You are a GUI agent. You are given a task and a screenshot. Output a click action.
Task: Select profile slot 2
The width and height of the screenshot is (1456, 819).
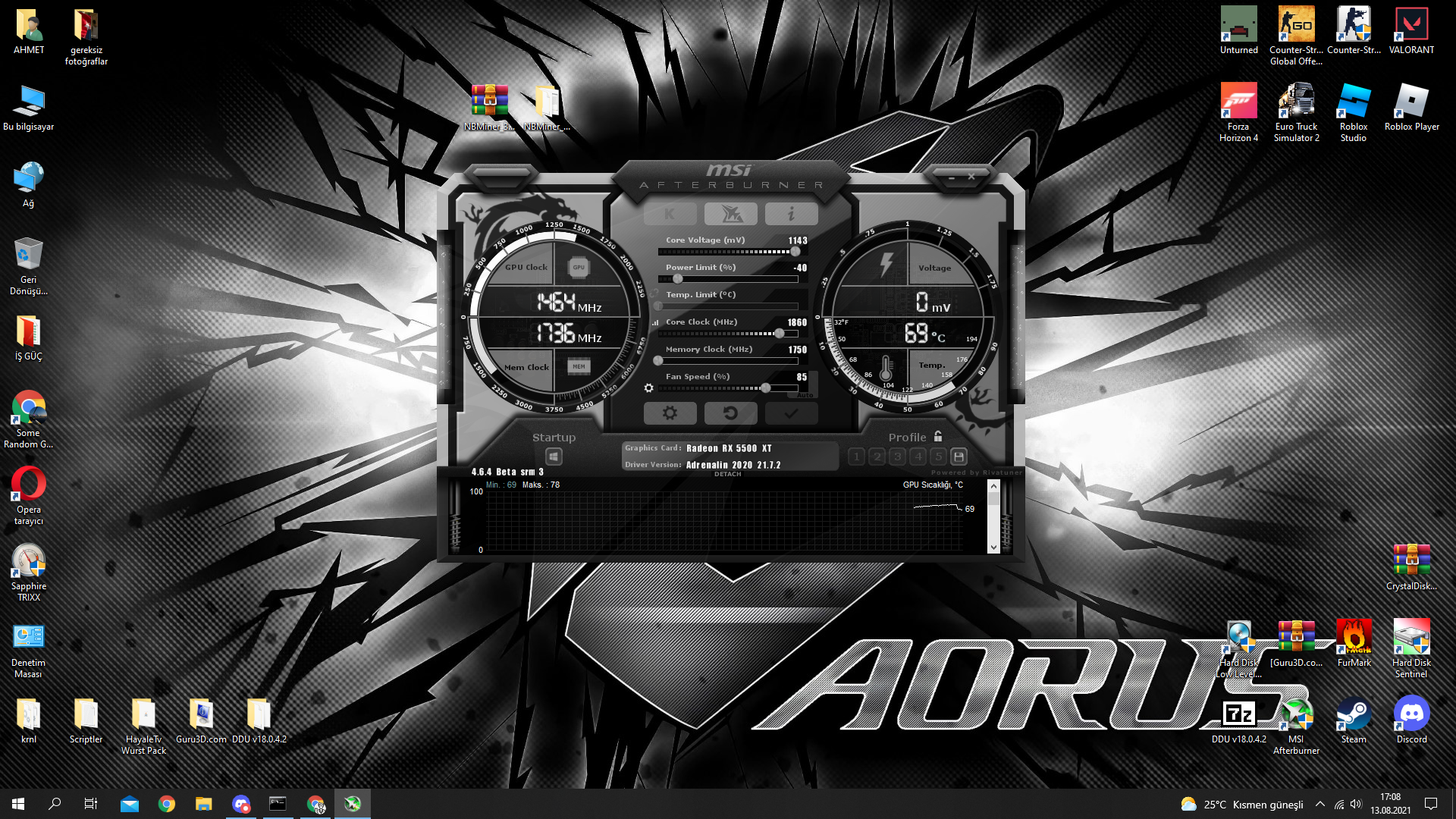pos(877,457)
